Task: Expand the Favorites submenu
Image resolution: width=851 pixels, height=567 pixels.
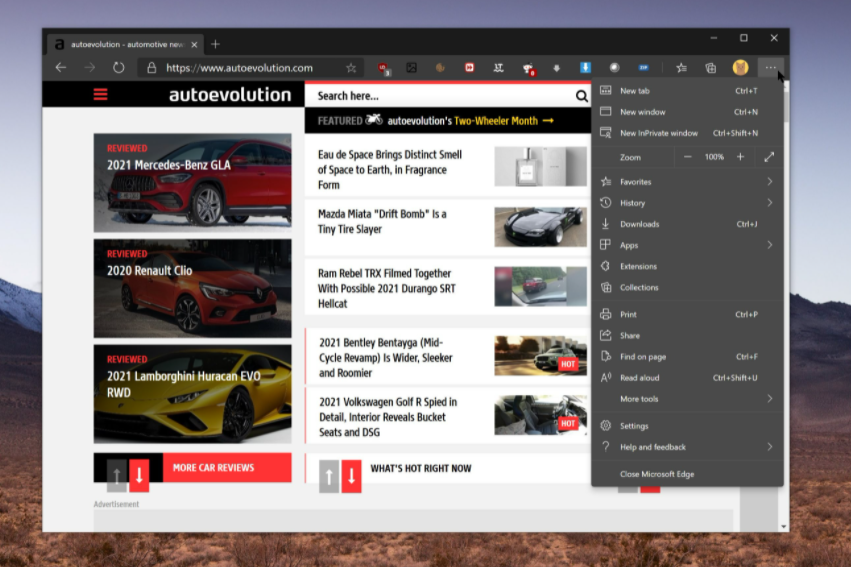Action: coord(770,182)
